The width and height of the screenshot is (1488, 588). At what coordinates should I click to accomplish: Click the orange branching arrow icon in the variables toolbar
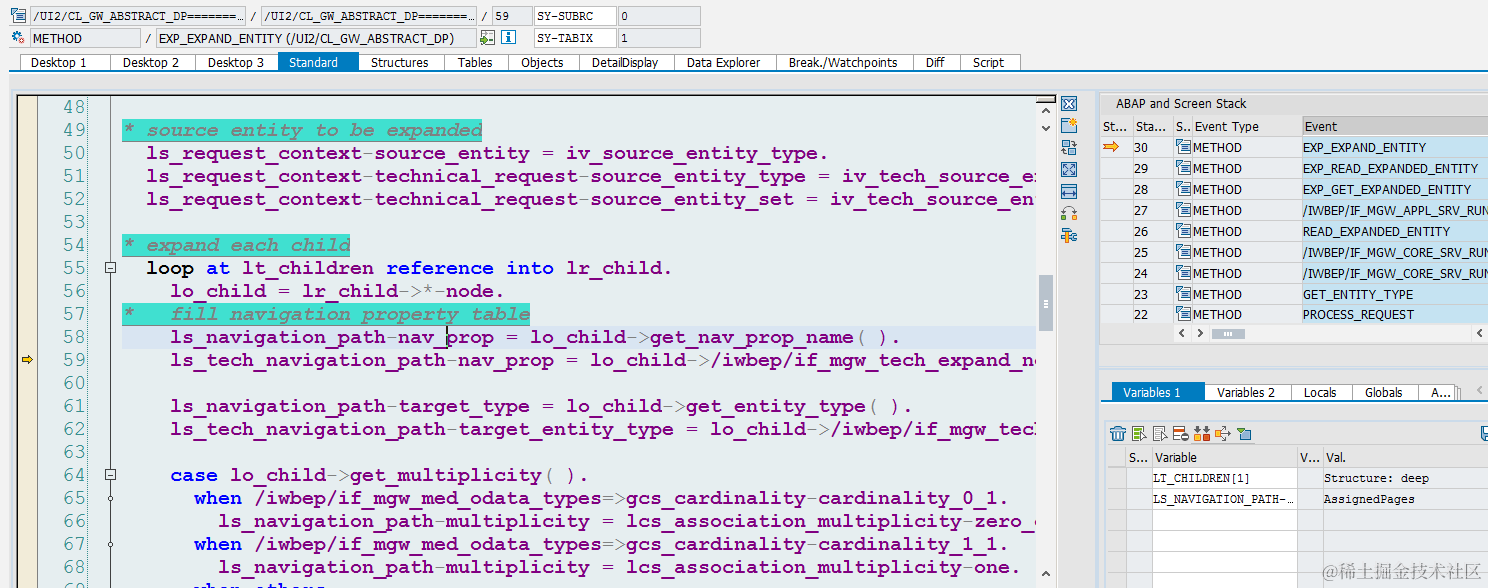(x=1222, y=434)
